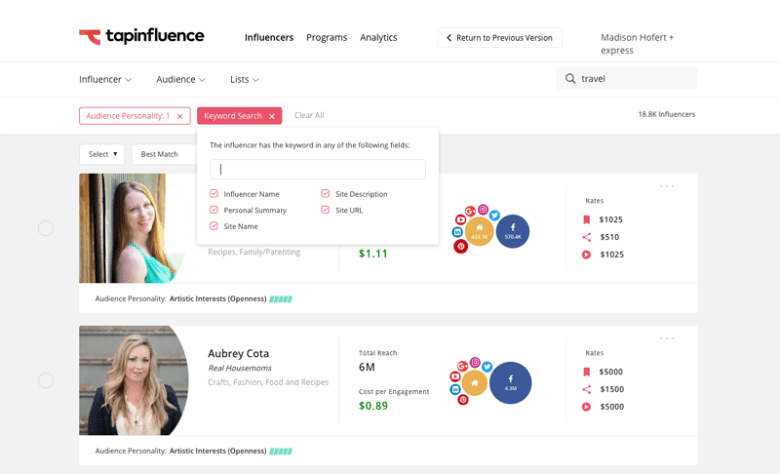Click the LinkedIn bubble left of the 433.1K blog bubble
Screen dimensions: 780x474
(457, 232)
